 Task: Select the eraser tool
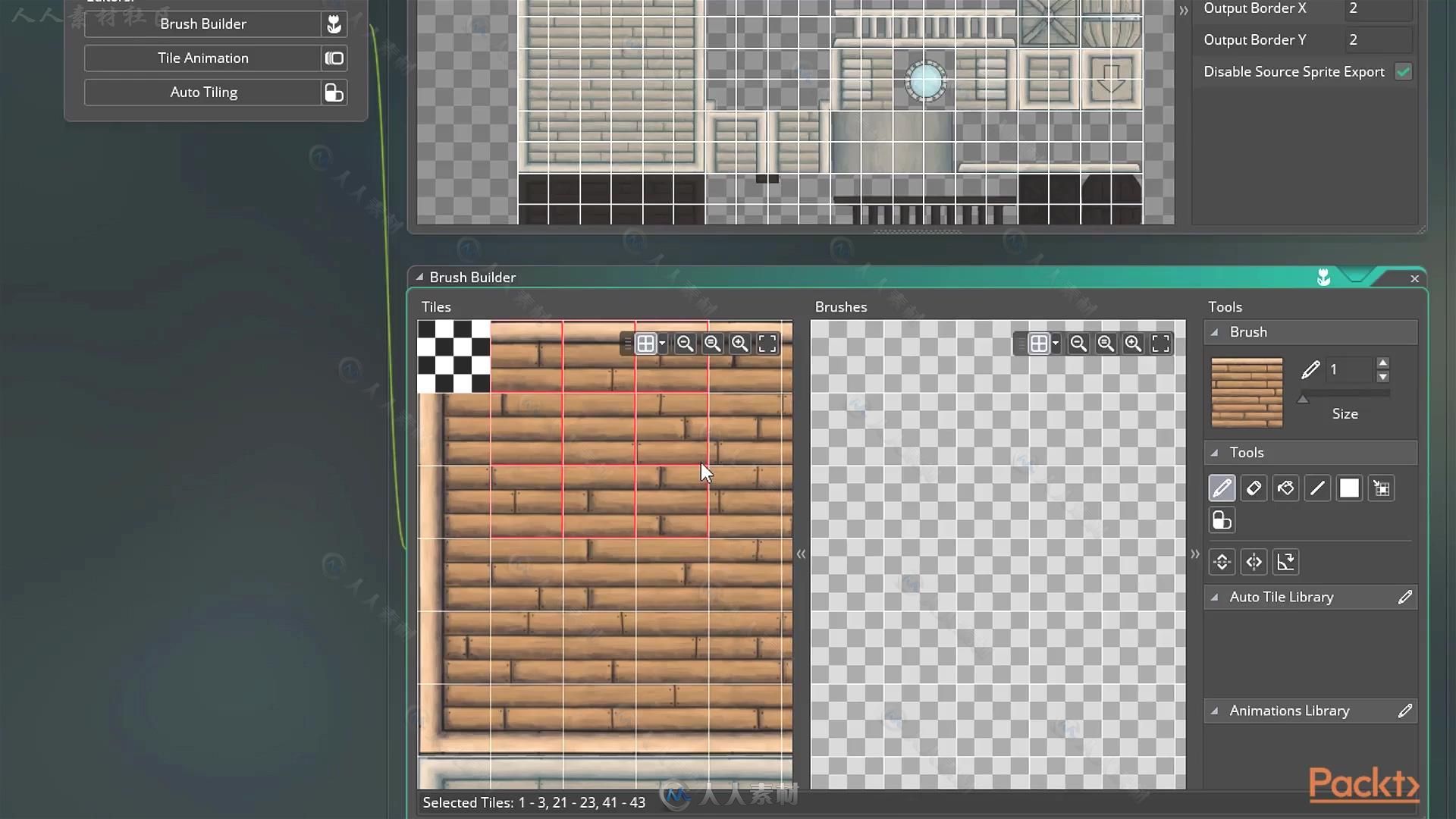tap(1253, 488)
